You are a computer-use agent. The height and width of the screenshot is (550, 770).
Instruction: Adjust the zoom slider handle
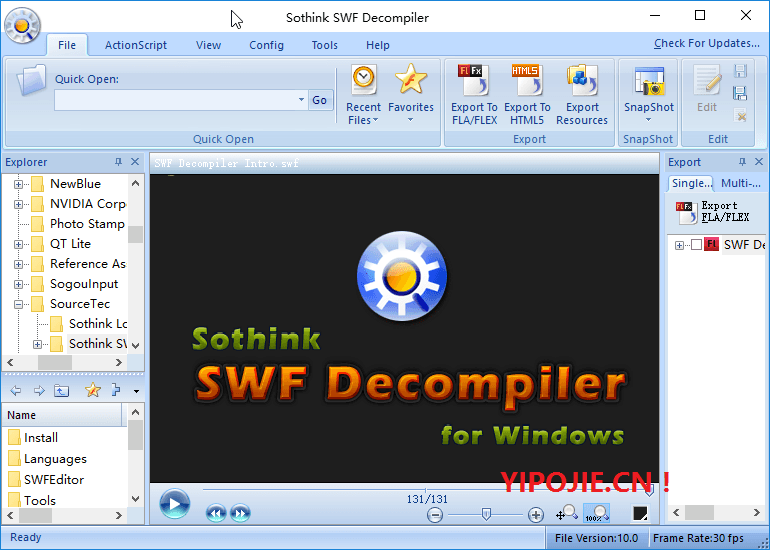[486, 514]
